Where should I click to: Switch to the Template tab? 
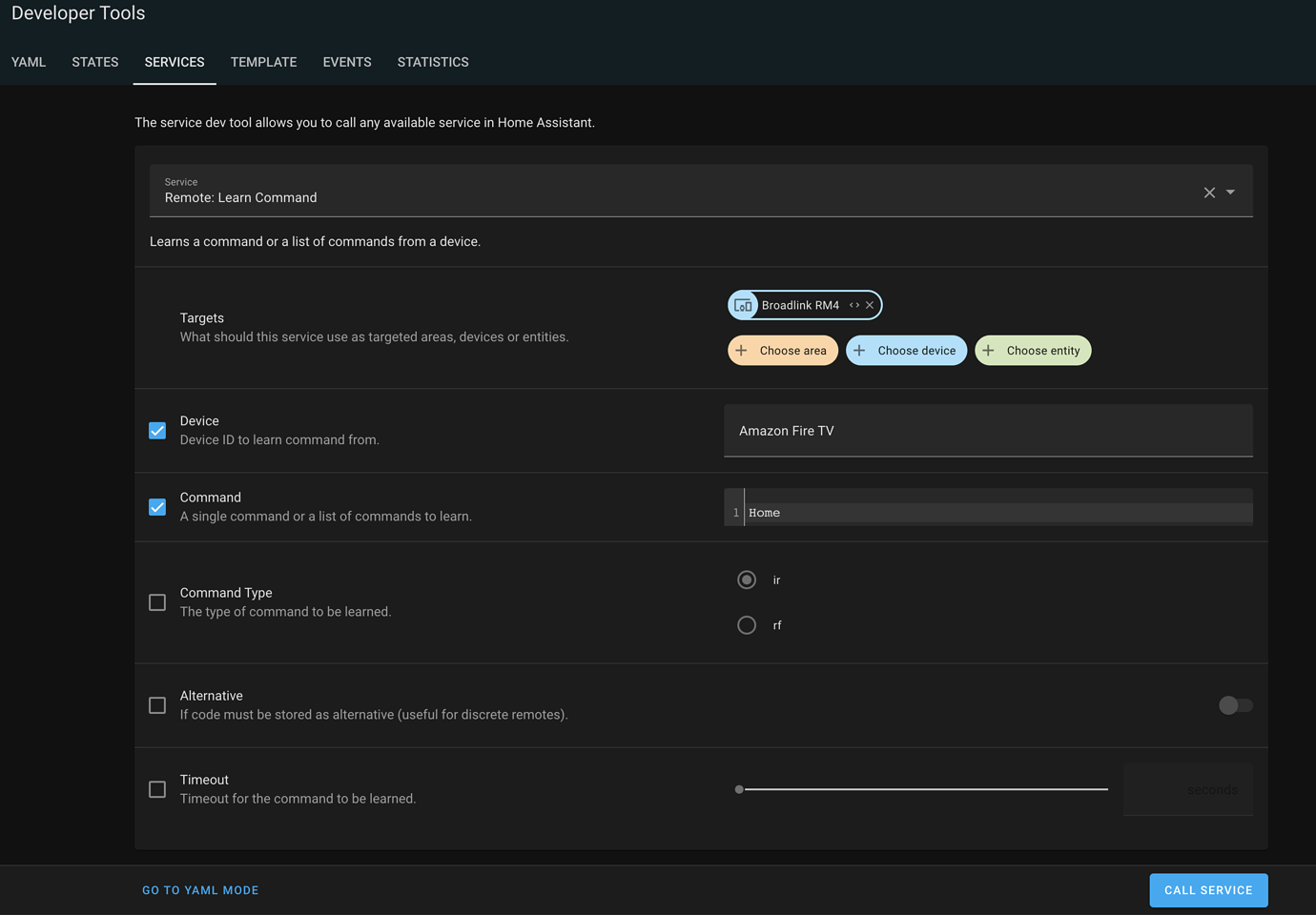tap(263, 62)
